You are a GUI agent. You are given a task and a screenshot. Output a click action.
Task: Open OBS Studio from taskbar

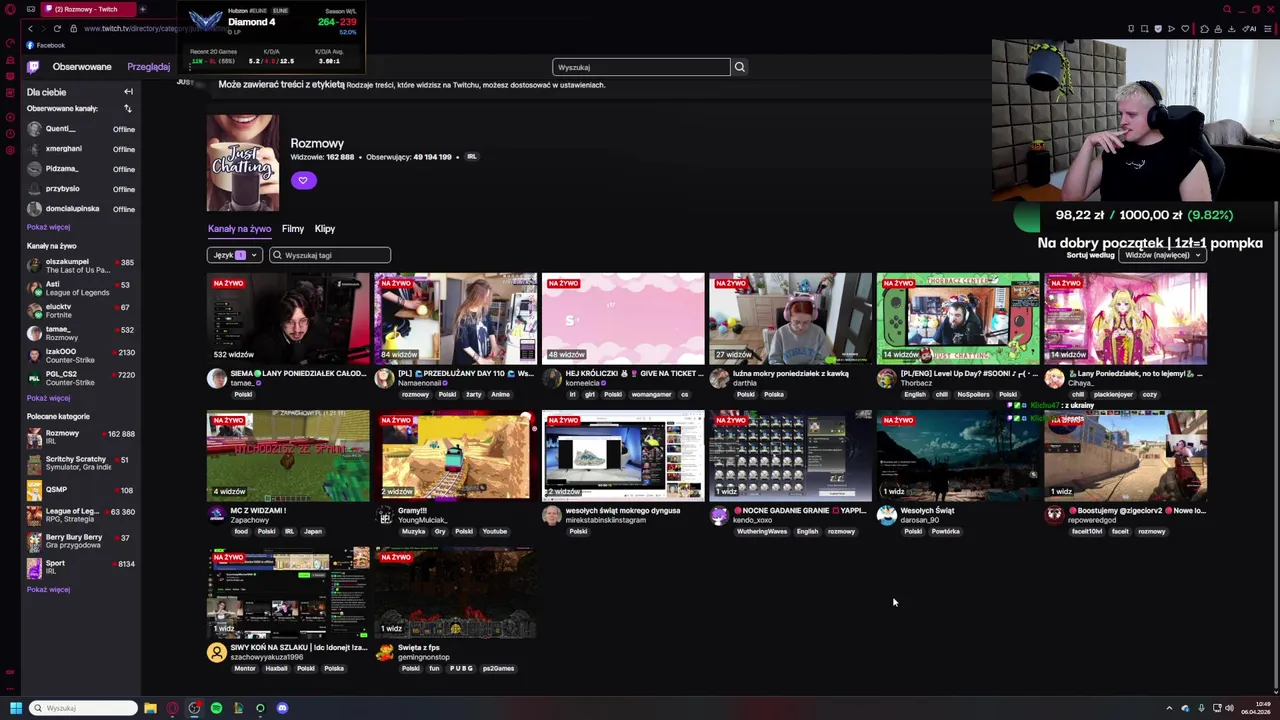(x=194, y=708)
